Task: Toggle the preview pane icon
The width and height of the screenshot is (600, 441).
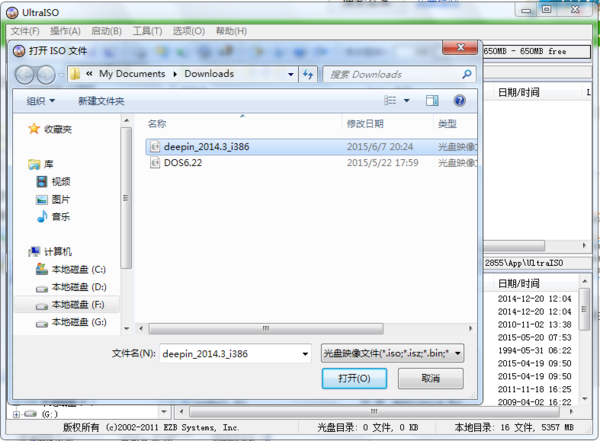Action: tap(432, 101)
